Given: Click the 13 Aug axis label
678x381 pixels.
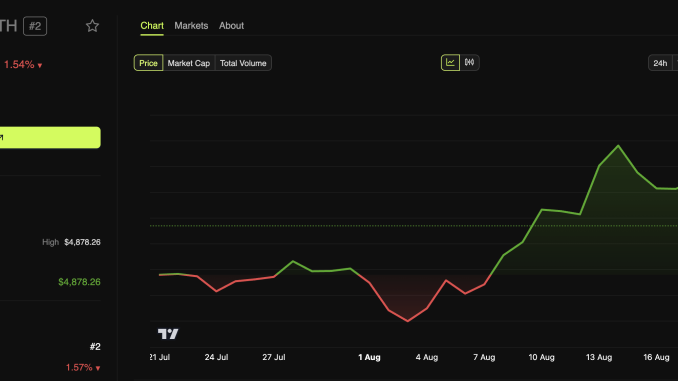Looking at the screenshot, I should pos(599,357).
